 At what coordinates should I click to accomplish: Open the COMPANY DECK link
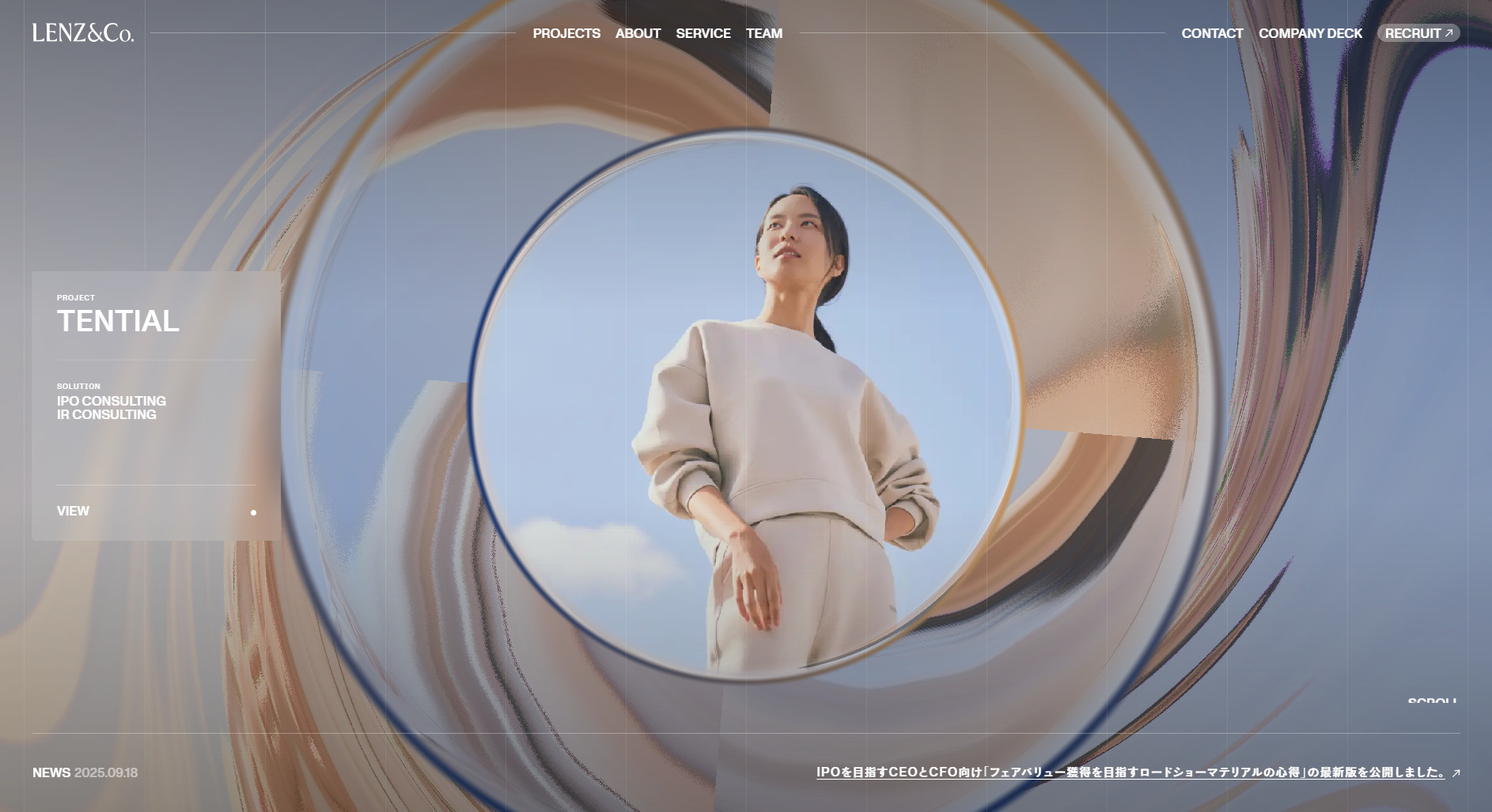1310,33
